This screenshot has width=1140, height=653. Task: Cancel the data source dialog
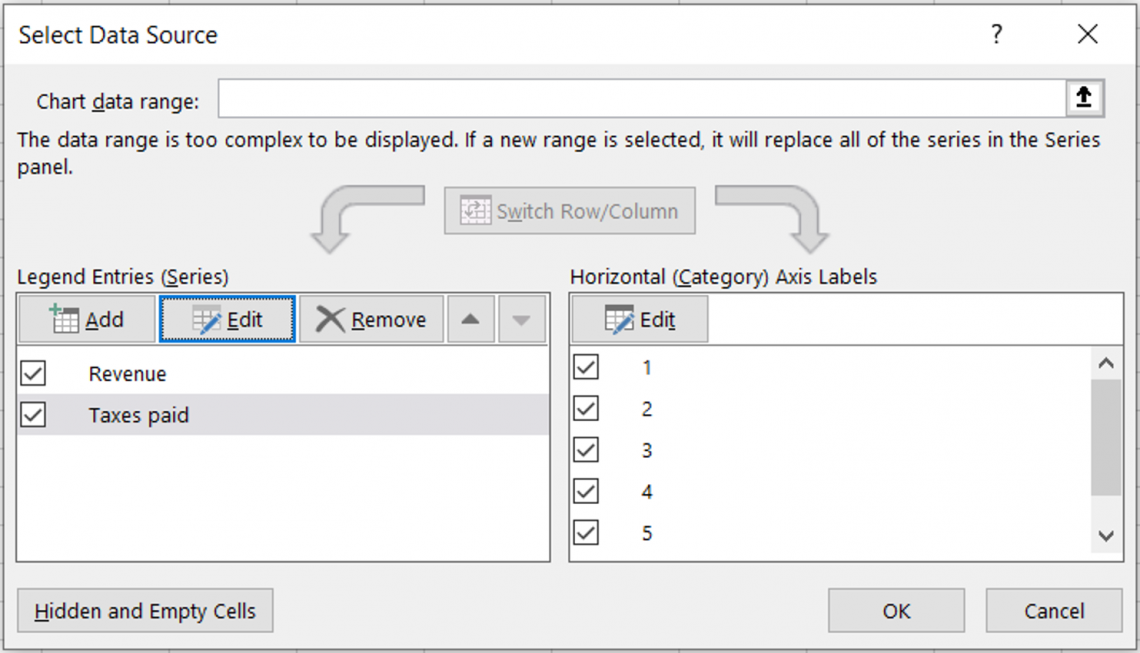(x=1054, y=611)
